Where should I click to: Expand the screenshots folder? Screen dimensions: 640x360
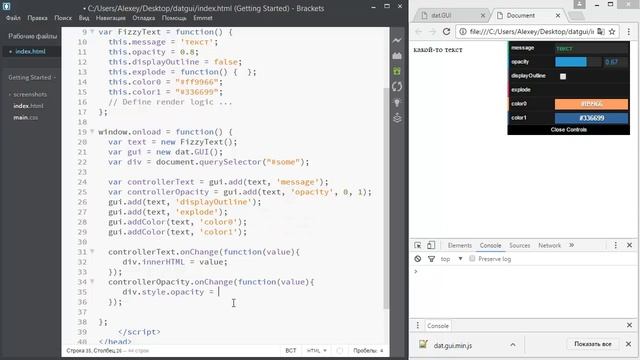tap(29, 94)
